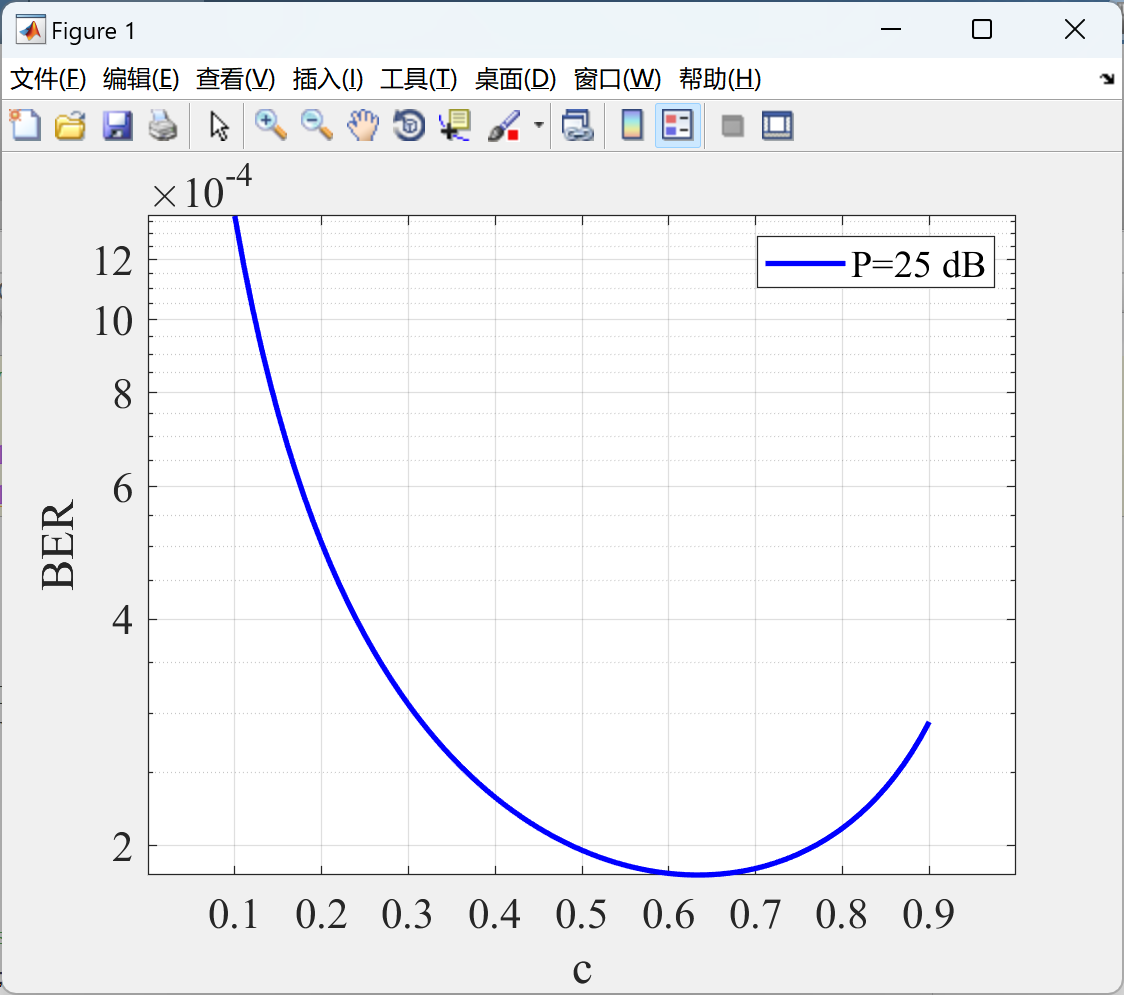Viewport: 1124px width, 995px height.
Task: Click the MATLAB logo in the title bar
Action: tap(31, 30)
